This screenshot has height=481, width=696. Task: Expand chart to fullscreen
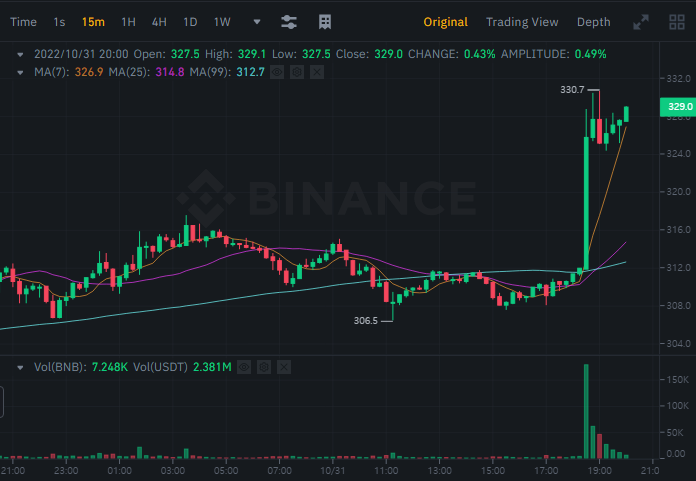point(643,21)
